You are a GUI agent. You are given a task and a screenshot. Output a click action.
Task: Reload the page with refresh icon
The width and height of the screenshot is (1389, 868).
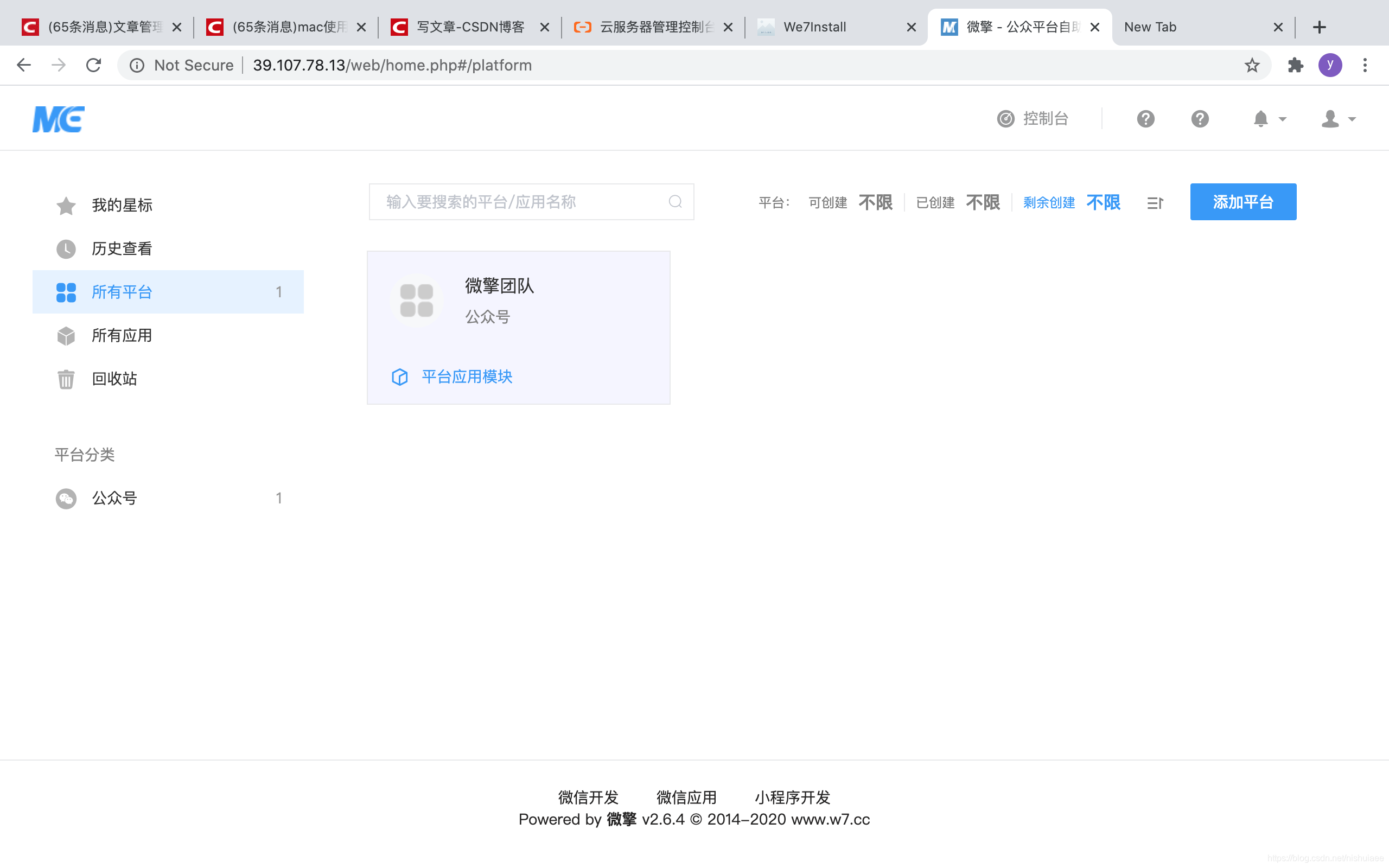[93, 65]
